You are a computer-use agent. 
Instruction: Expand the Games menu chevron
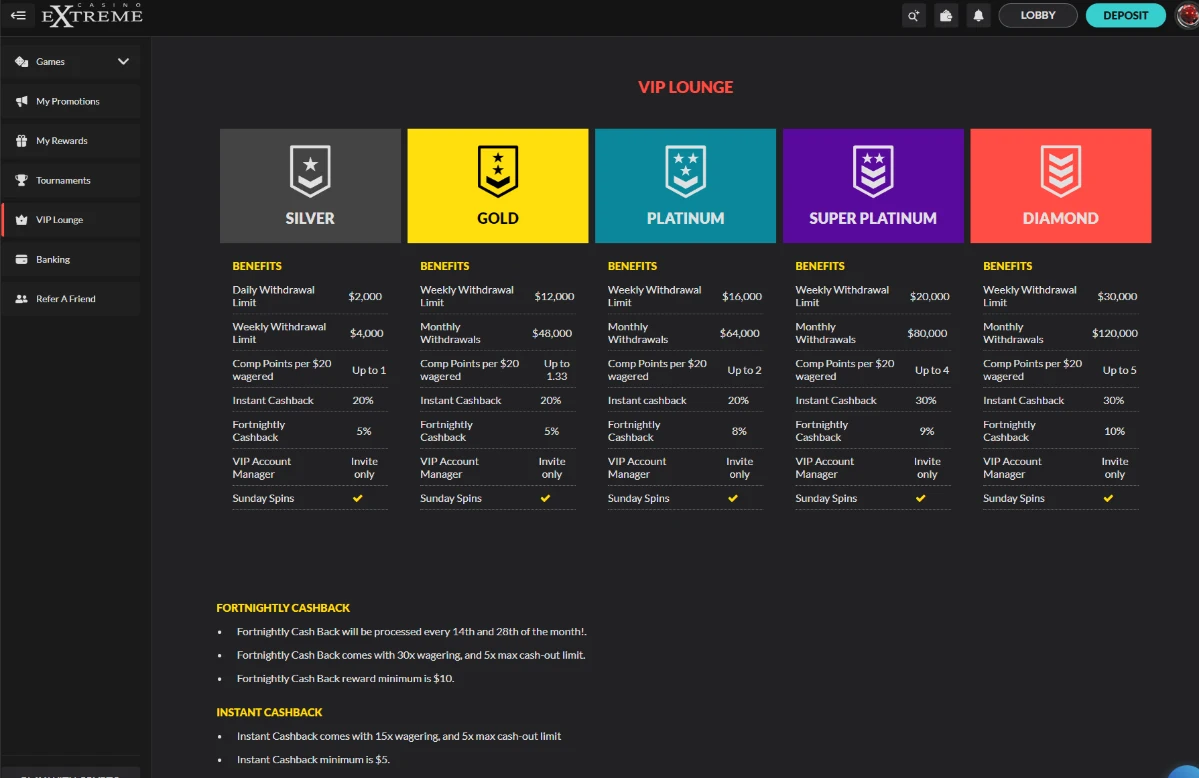point(123,61)
